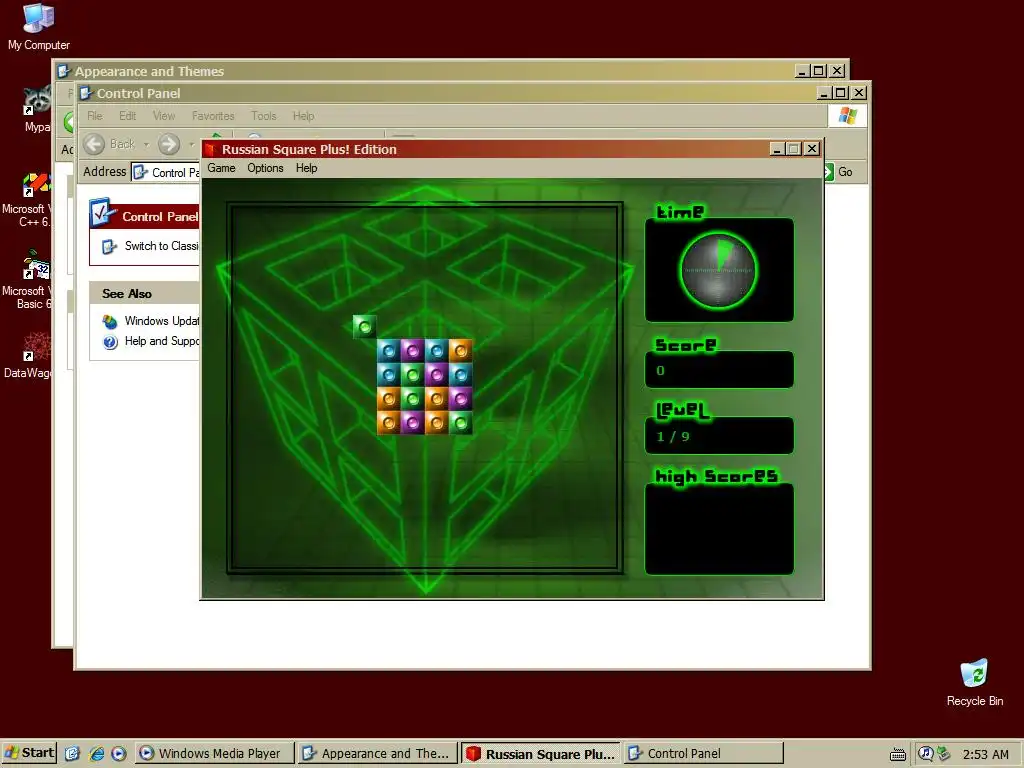Open the Forward history dropdown arrow
The height and width of the screenshot is (768, 1024).
191,144
